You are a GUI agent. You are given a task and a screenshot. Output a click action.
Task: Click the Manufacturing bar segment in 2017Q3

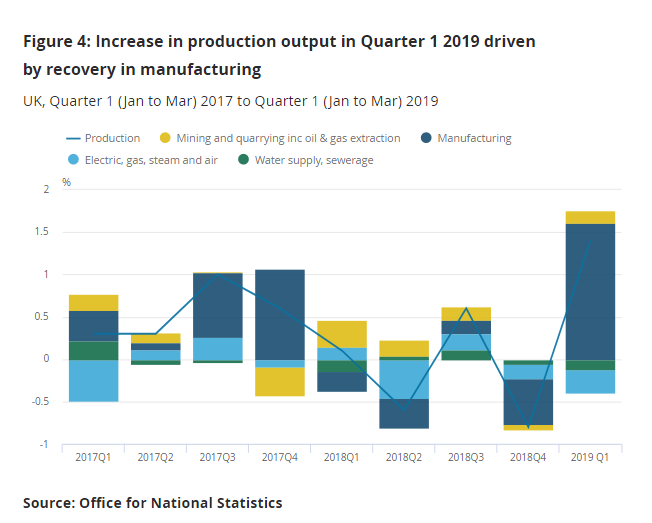pyautogui.click(x=218, y=305)
